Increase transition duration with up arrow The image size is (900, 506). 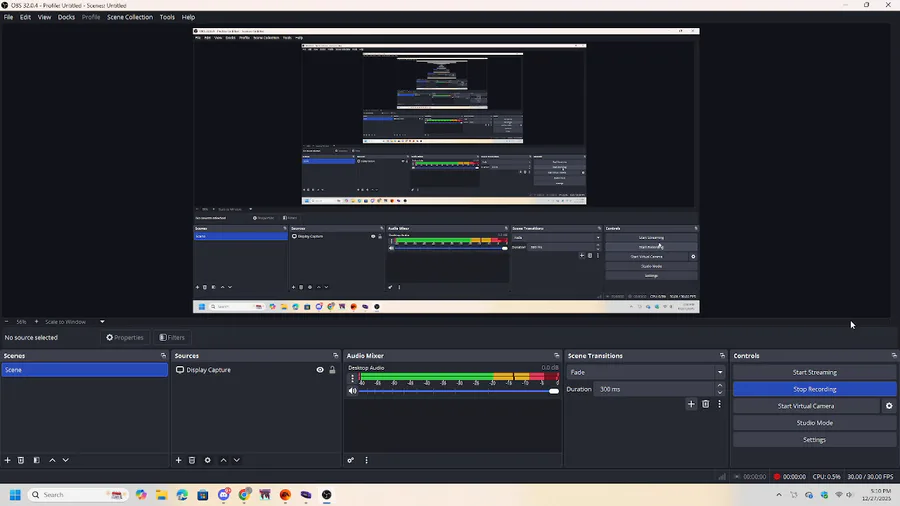(x=720, y=386)
